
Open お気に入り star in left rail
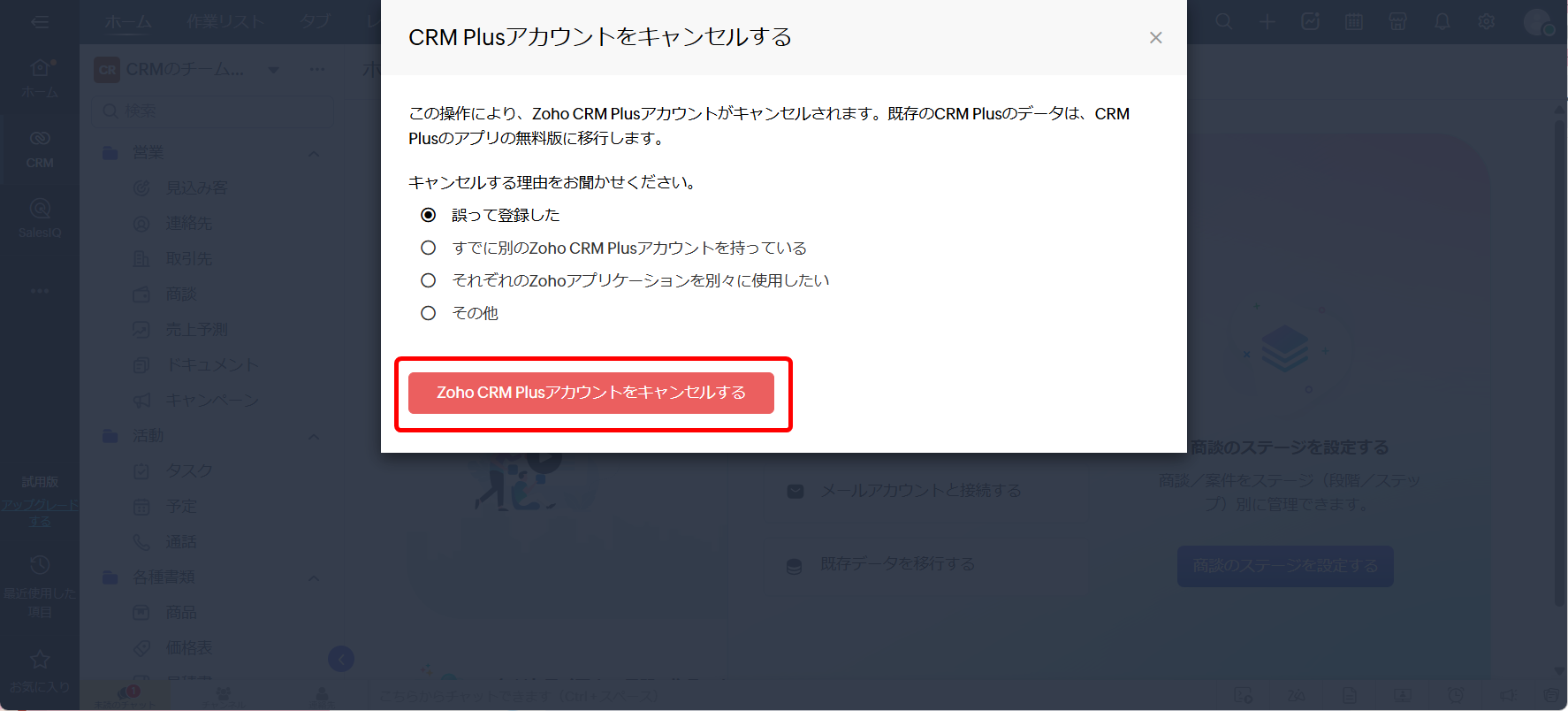(40, 670)
